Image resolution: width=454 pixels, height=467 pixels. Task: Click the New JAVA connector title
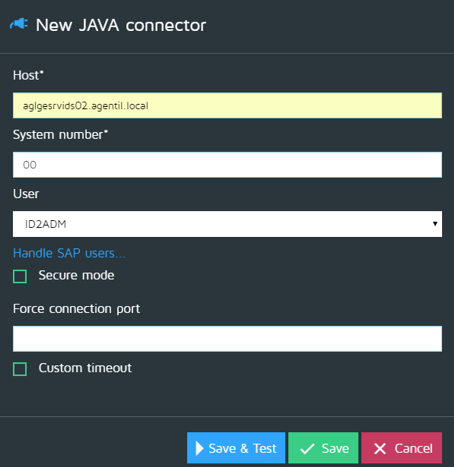pyautogui.click(x=121, y=25)
